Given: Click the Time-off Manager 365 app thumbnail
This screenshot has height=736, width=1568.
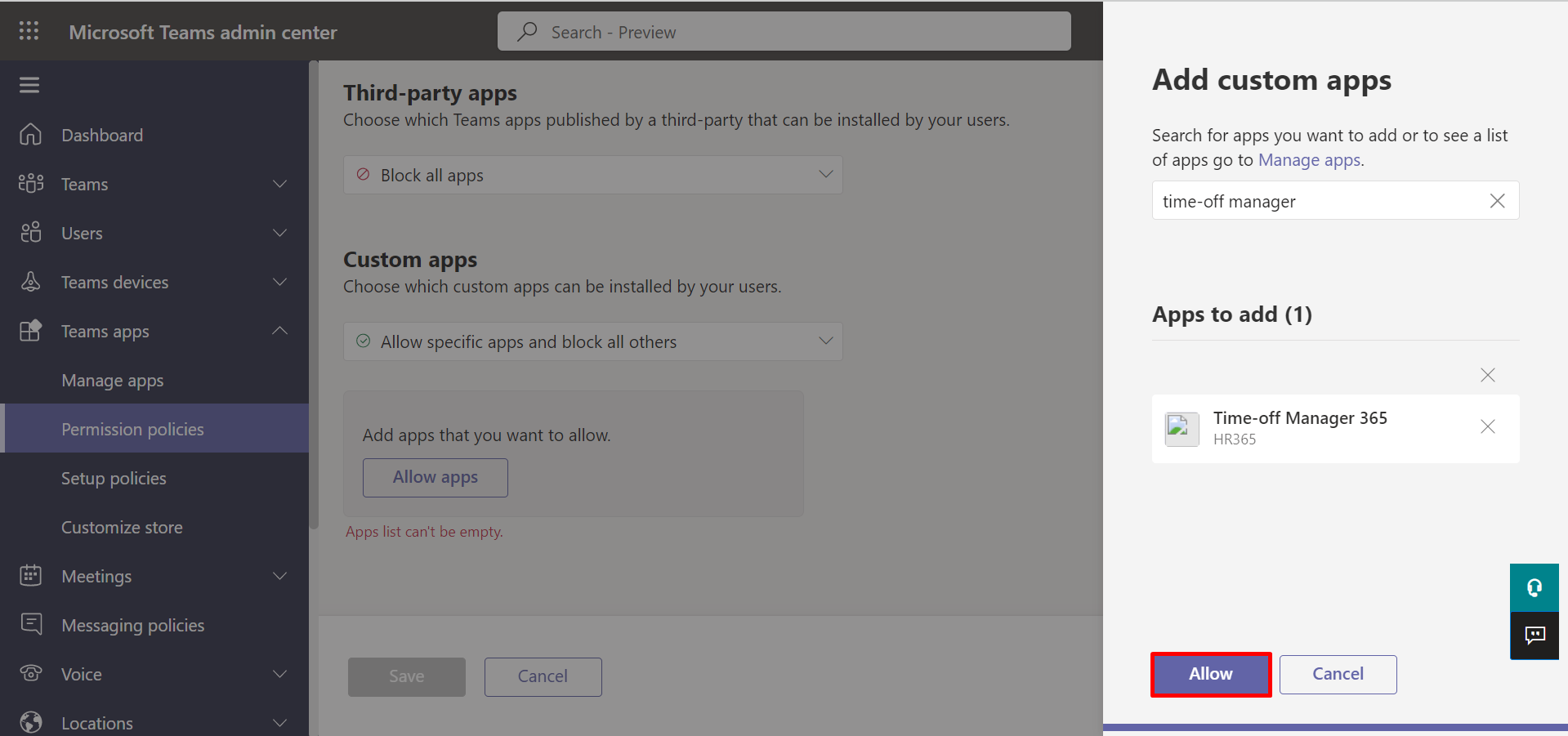Looking at the screenshot, I should click(1182, 429).
